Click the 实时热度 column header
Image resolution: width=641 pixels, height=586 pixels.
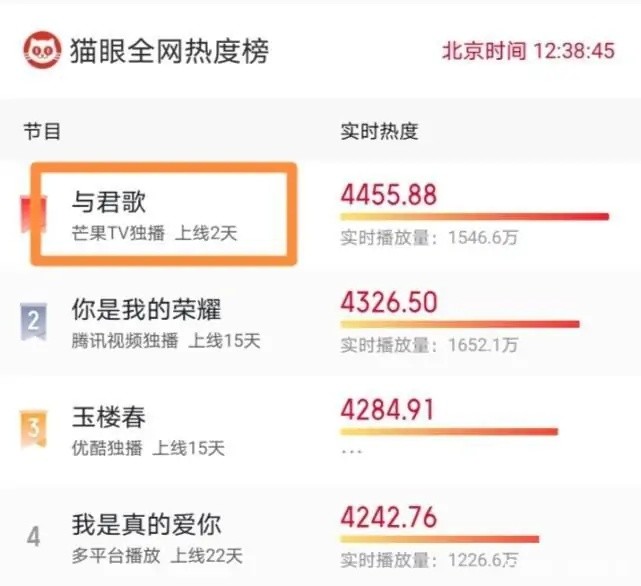379,132
